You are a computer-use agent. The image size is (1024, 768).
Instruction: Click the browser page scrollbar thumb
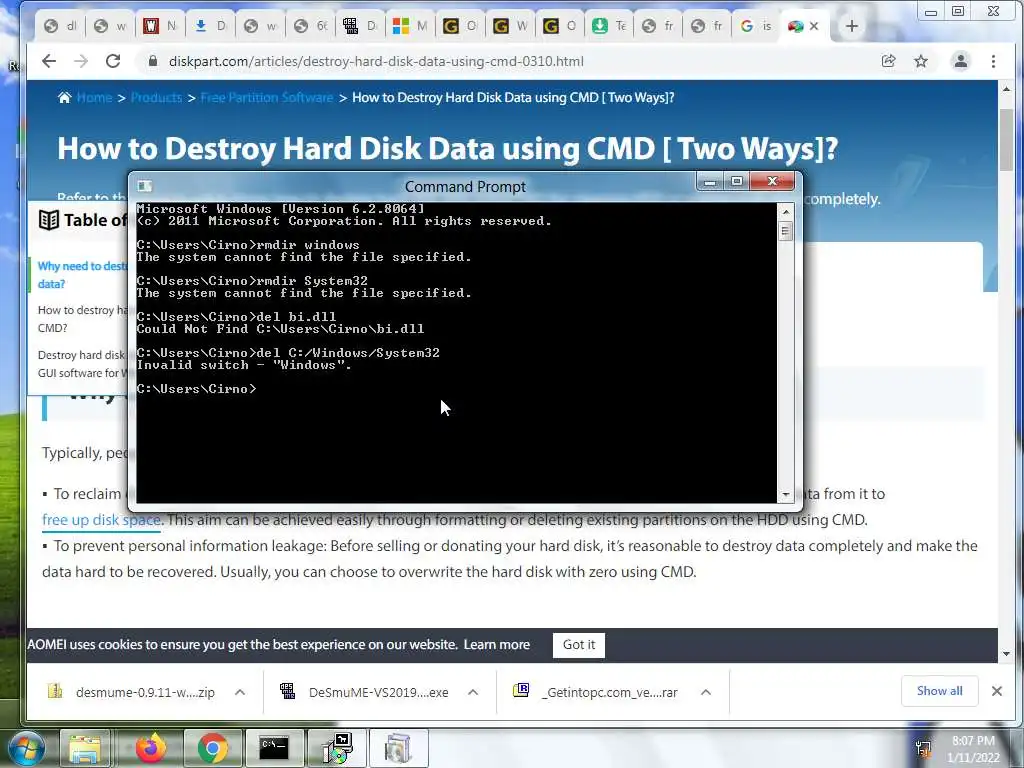coord(1006,139)
